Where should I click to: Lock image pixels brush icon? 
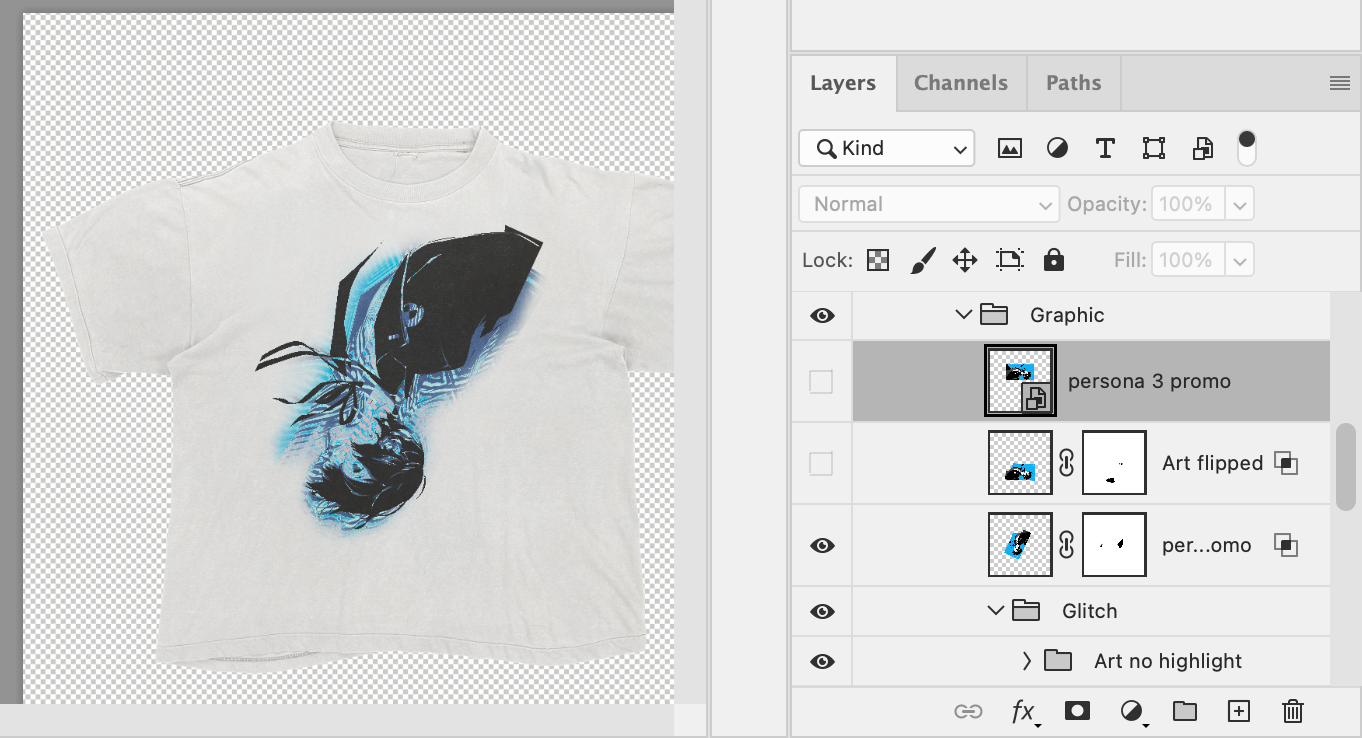click(922, 261)
